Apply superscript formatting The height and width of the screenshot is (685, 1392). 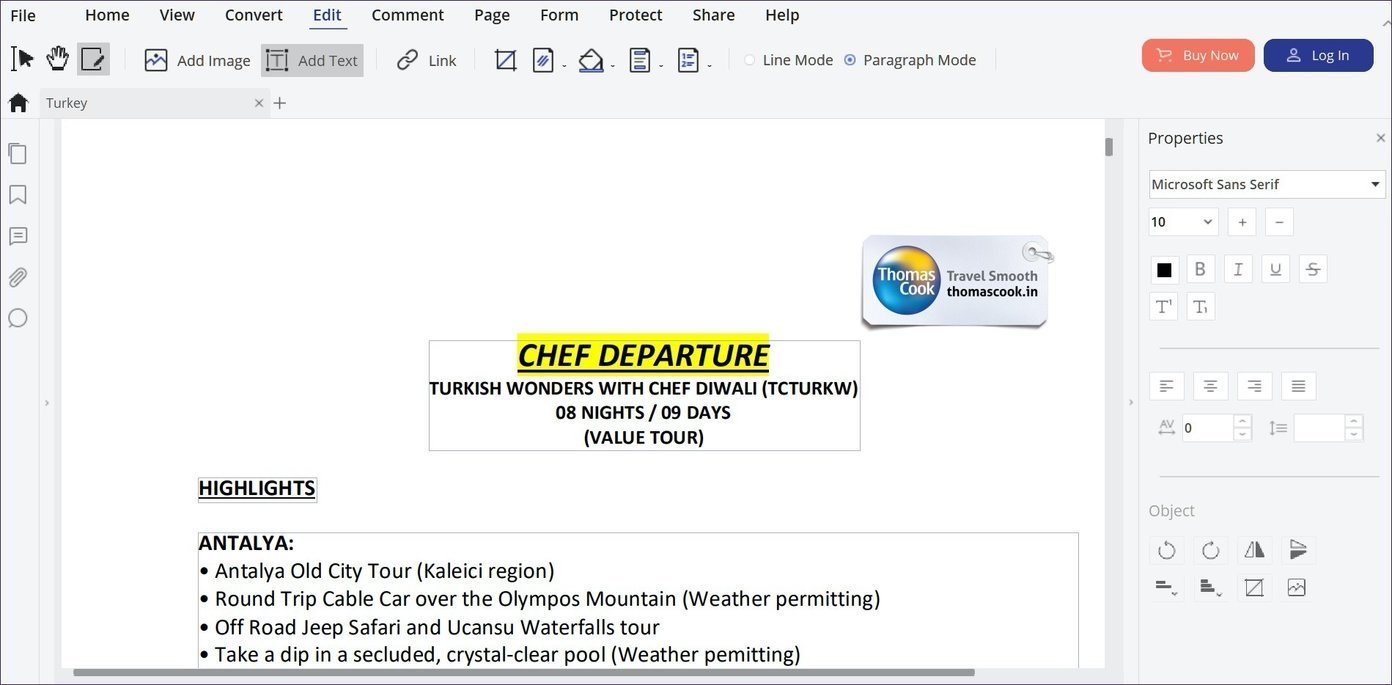click(x=1164, y=307)
